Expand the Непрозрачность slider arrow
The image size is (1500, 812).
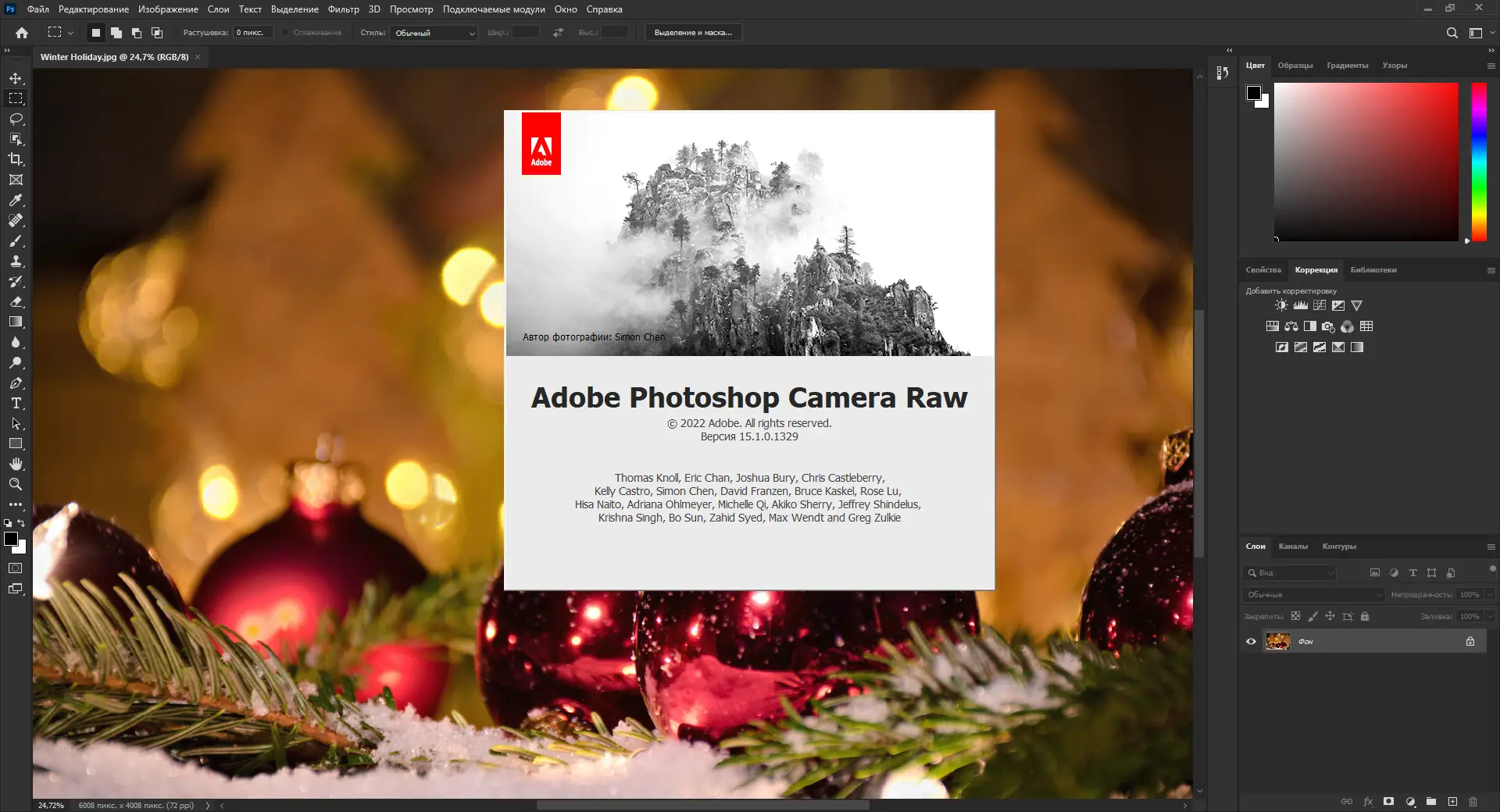pyautogui.click(x=1490, y=595)
